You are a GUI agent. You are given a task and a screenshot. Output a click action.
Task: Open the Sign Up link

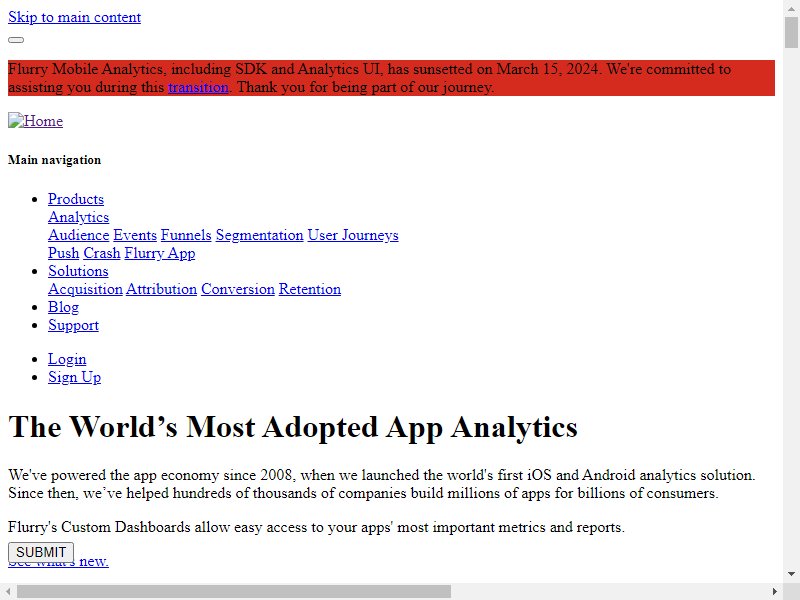pos(74,377)
